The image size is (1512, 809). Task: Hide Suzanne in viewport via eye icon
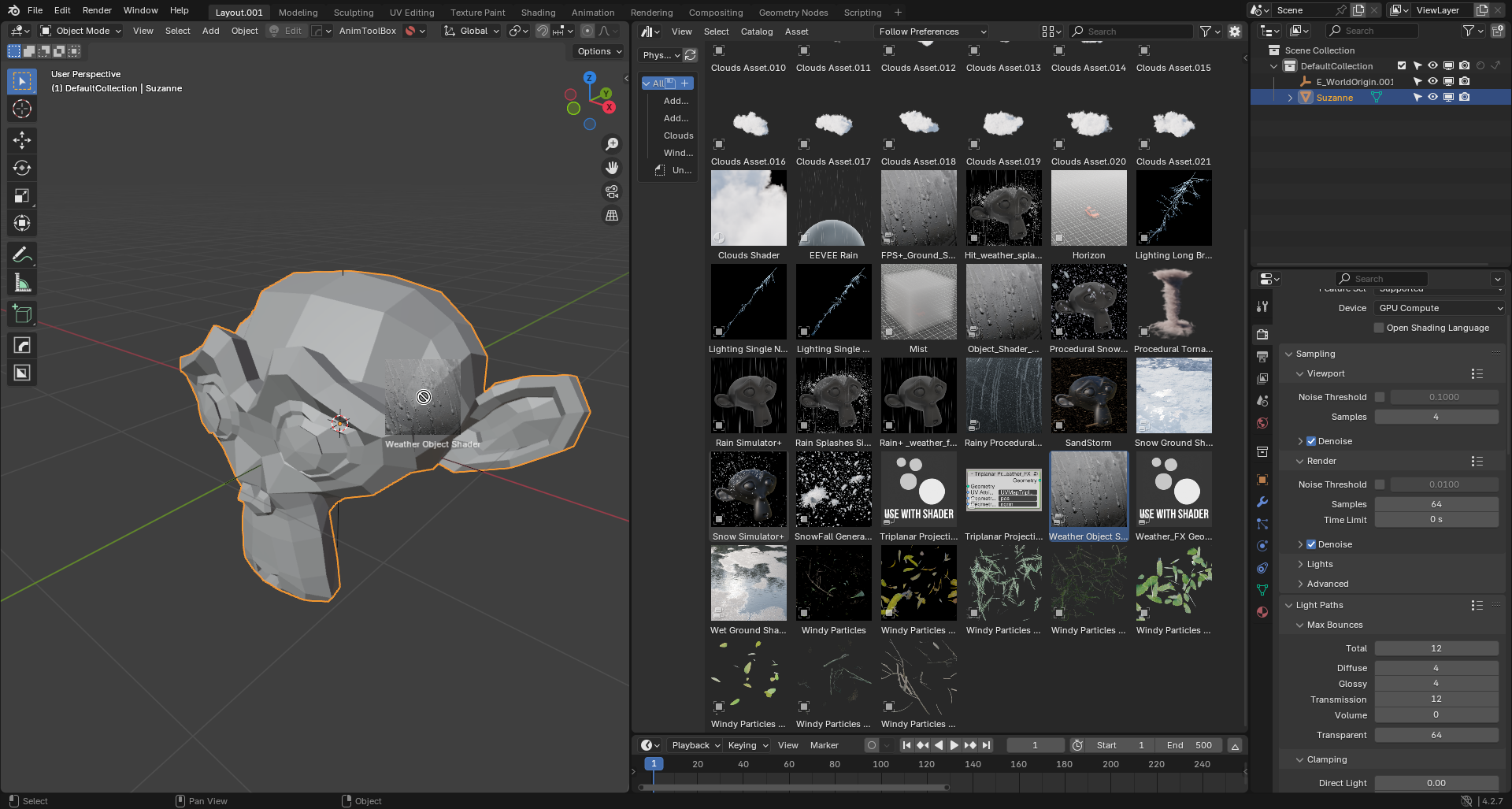point(1432,98)
